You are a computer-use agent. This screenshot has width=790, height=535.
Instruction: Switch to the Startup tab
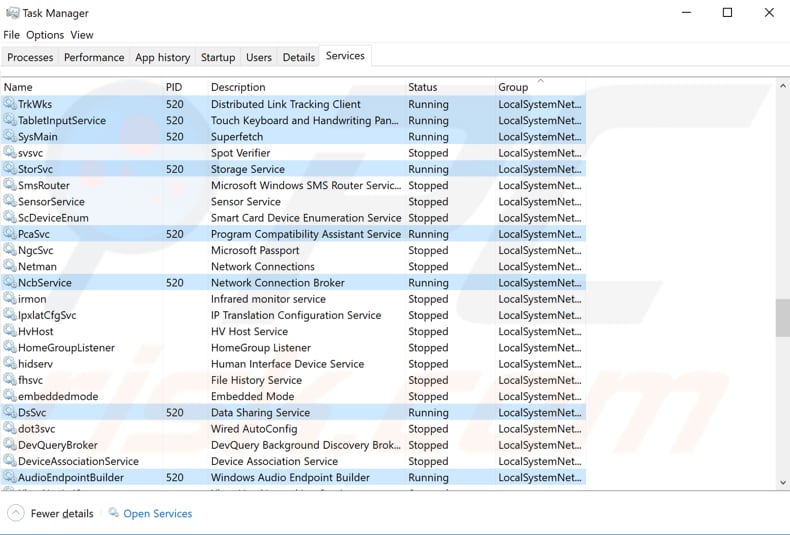click(217, 58)
